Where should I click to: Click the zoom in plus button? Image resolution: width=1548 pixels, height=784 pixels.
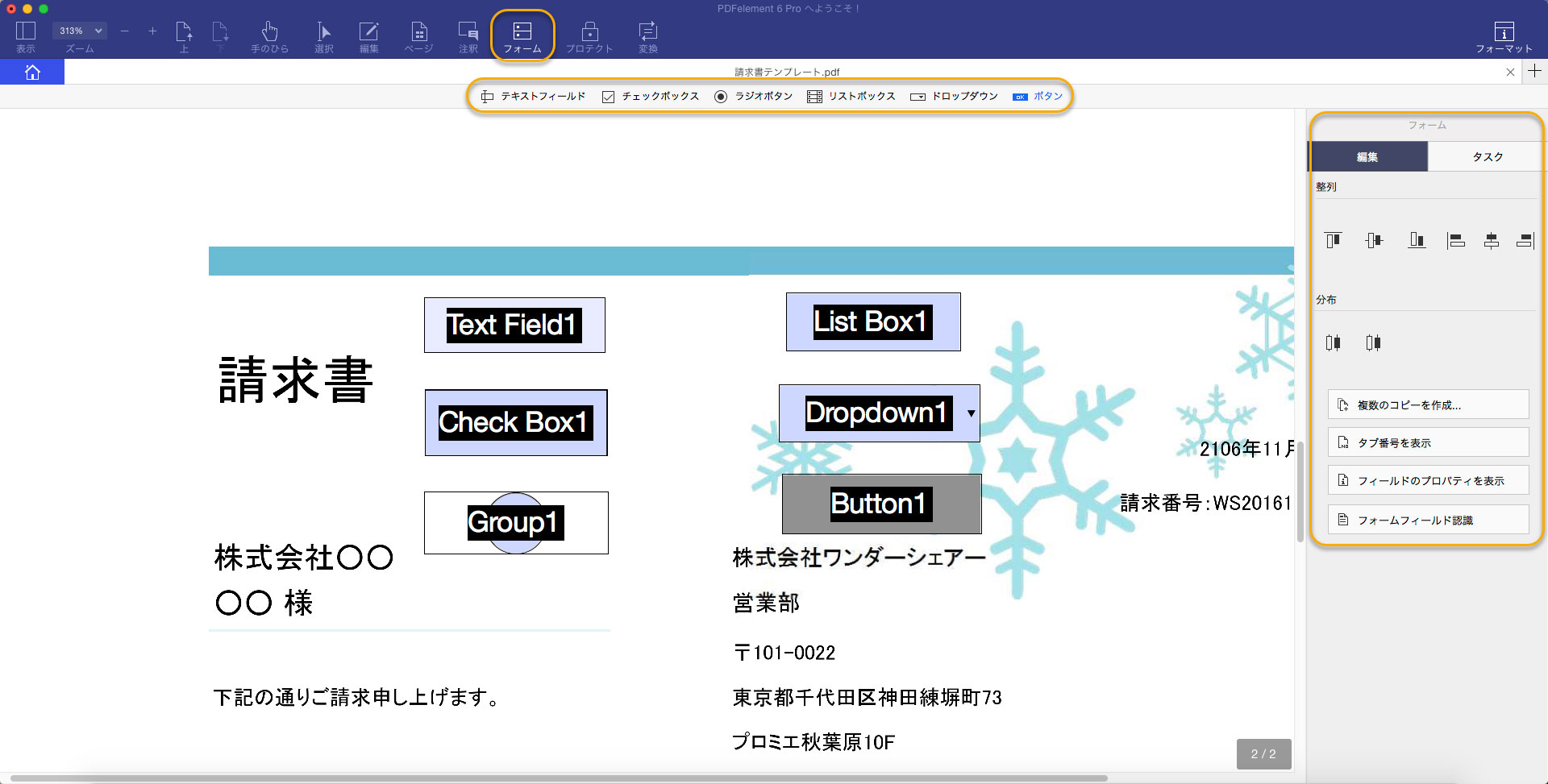click(x=152, y=31)
